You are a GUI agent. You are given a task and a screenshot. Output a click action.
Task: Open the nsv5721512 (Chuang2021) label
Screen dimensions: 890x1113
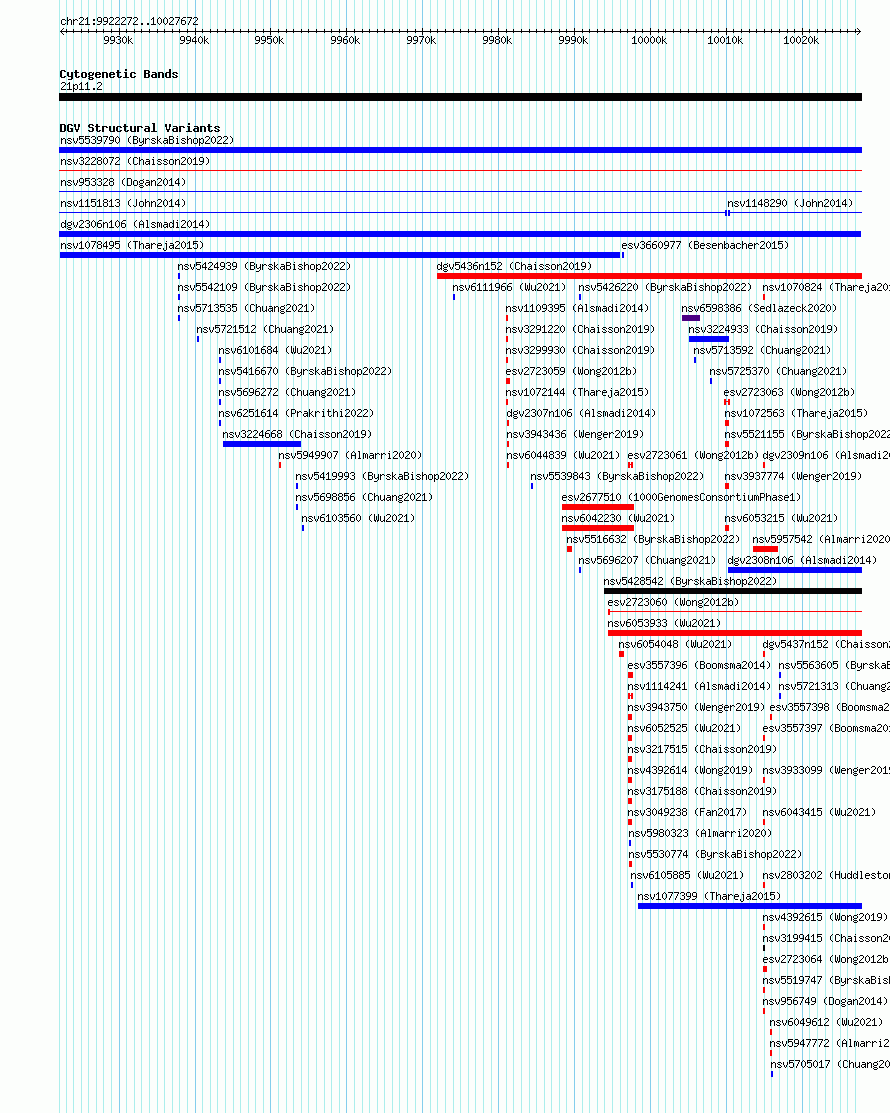pos(265,329)
